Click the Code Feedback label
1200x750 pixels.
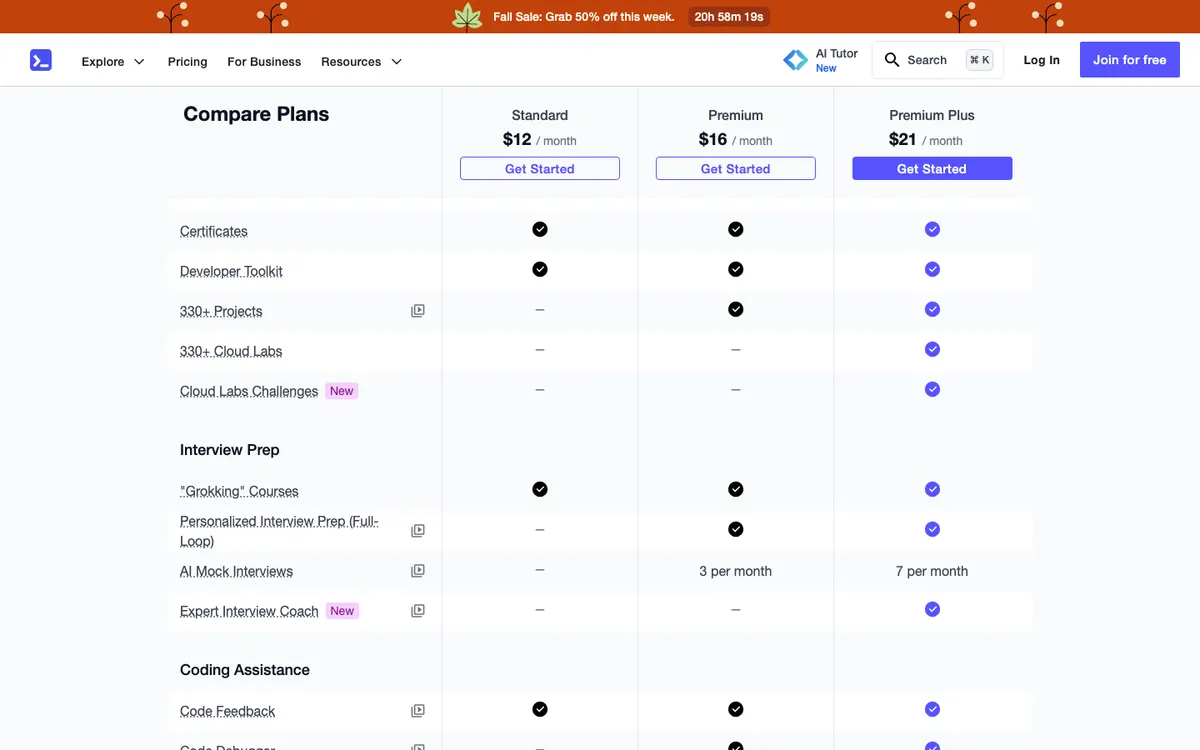[227, 711]
